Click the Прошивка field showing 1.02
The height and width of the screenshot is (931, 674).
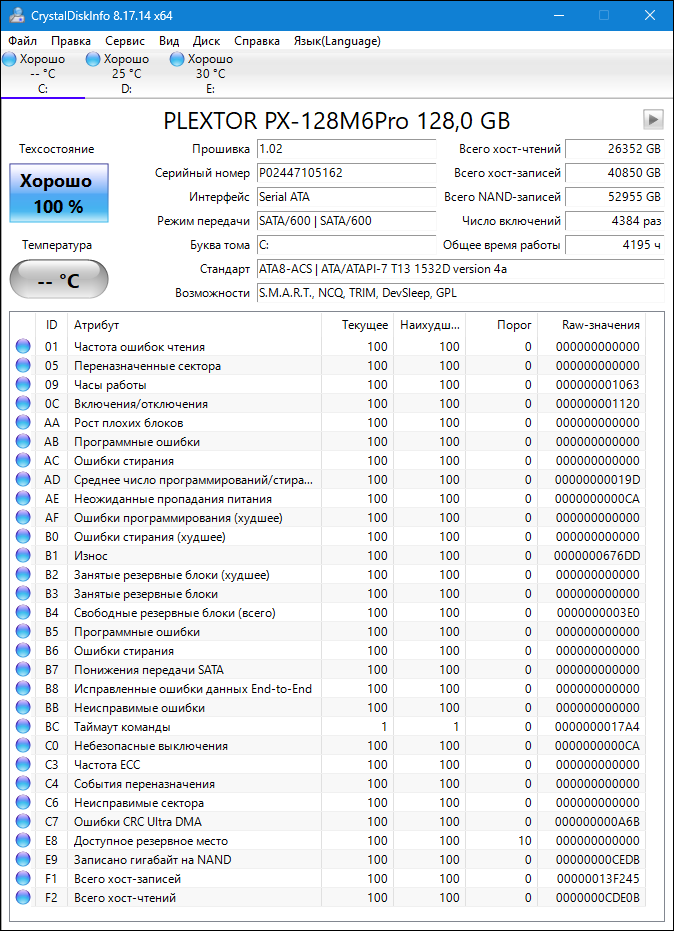[346, 149]
